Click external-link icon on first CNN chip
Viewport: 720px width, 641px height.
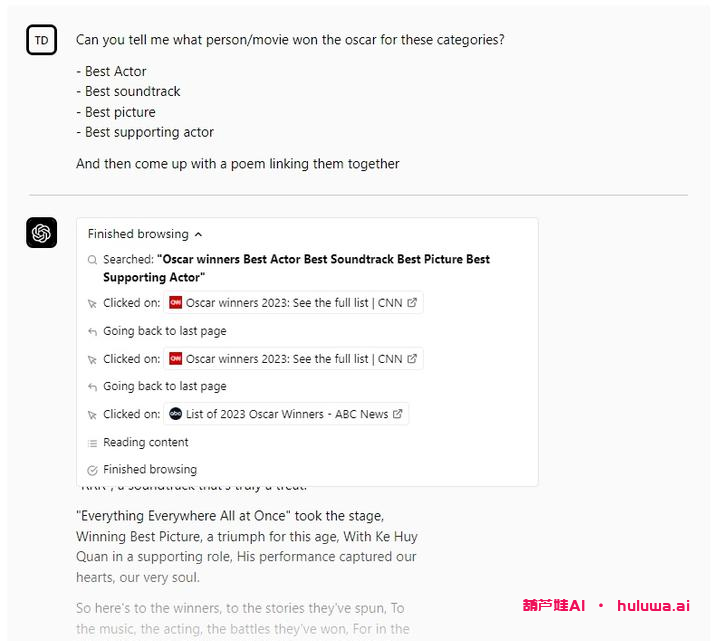pyautogui.click(x=411, y=303)
